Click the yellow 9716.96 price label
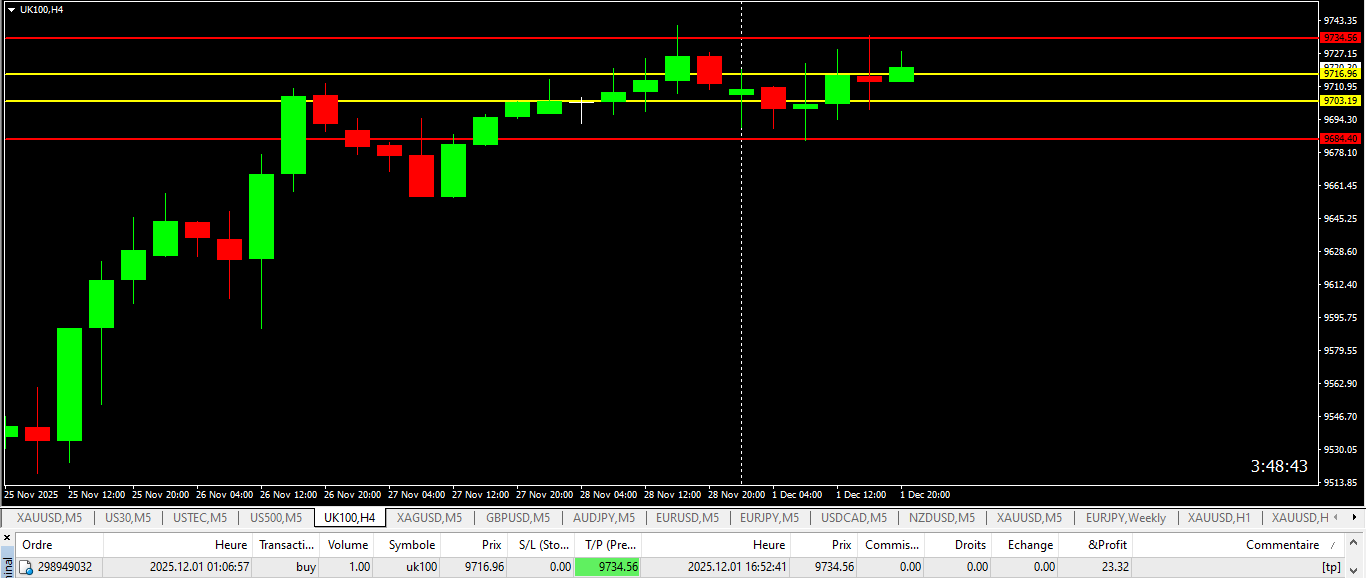Viewport: 1366px width, 578px height. [1339, 74]
